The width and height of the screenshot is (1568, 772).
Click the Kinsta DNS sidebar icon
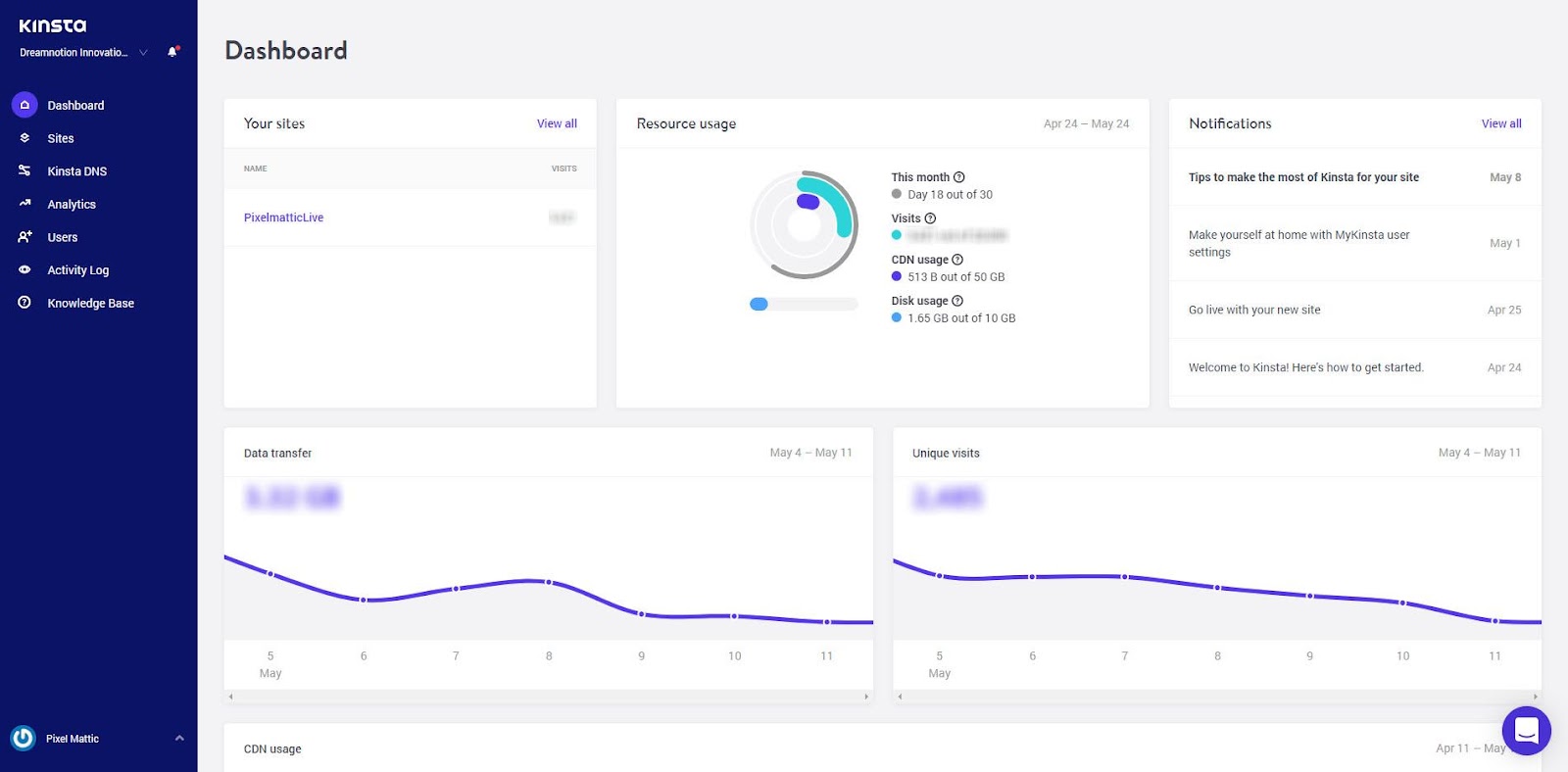point(24,170)
